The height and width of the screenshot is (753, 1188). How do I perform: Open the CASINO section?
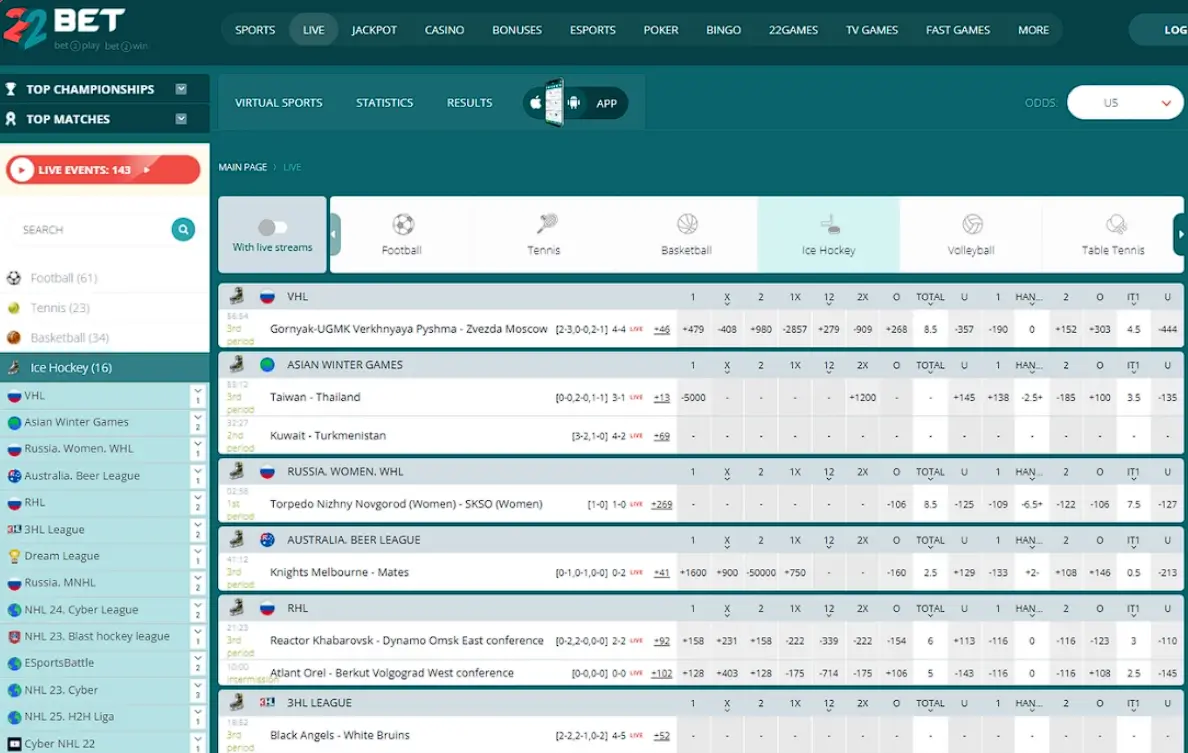click(444, 29)
